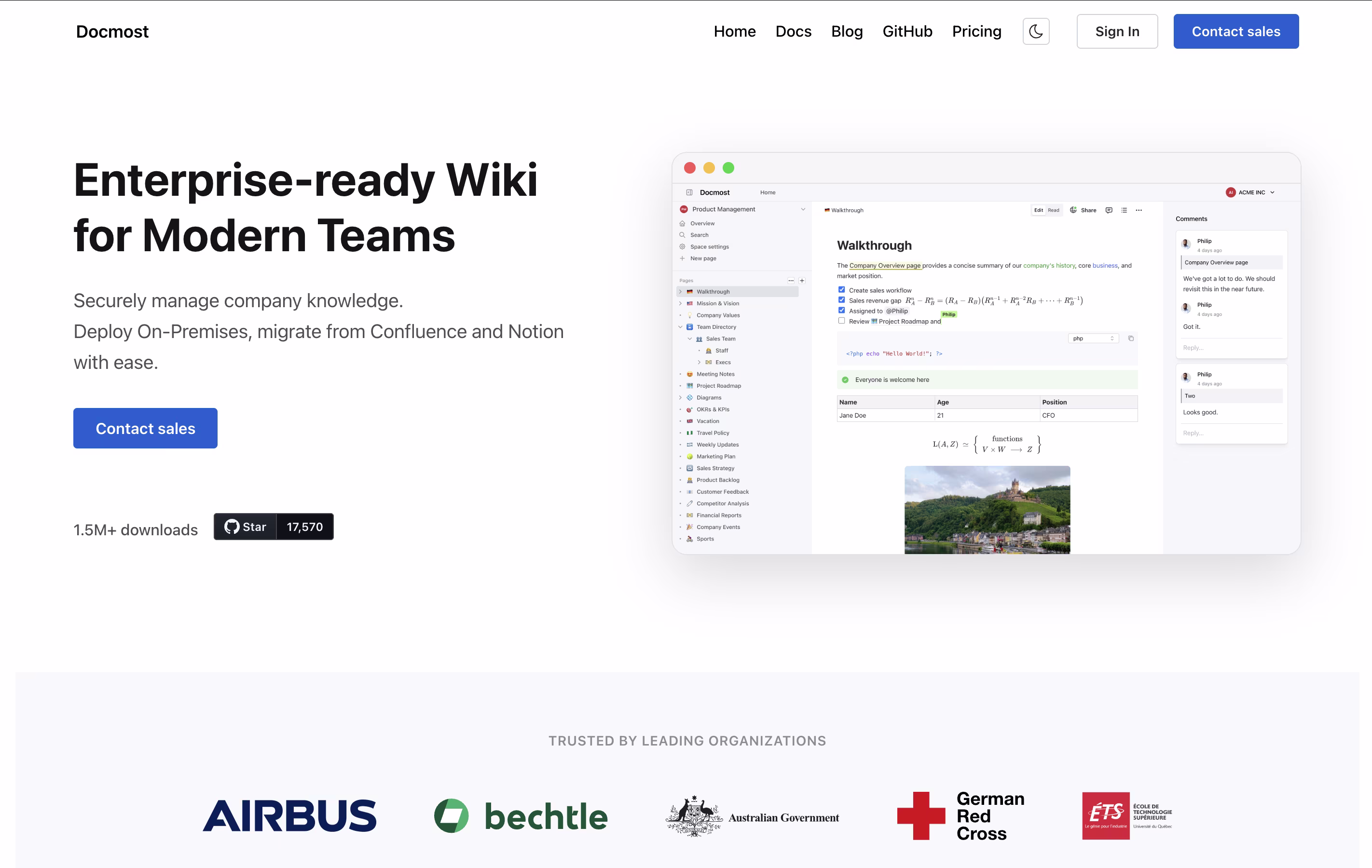
Task: Open the ACME INC workspace dropdown chevron
Action: (1272, 192)
